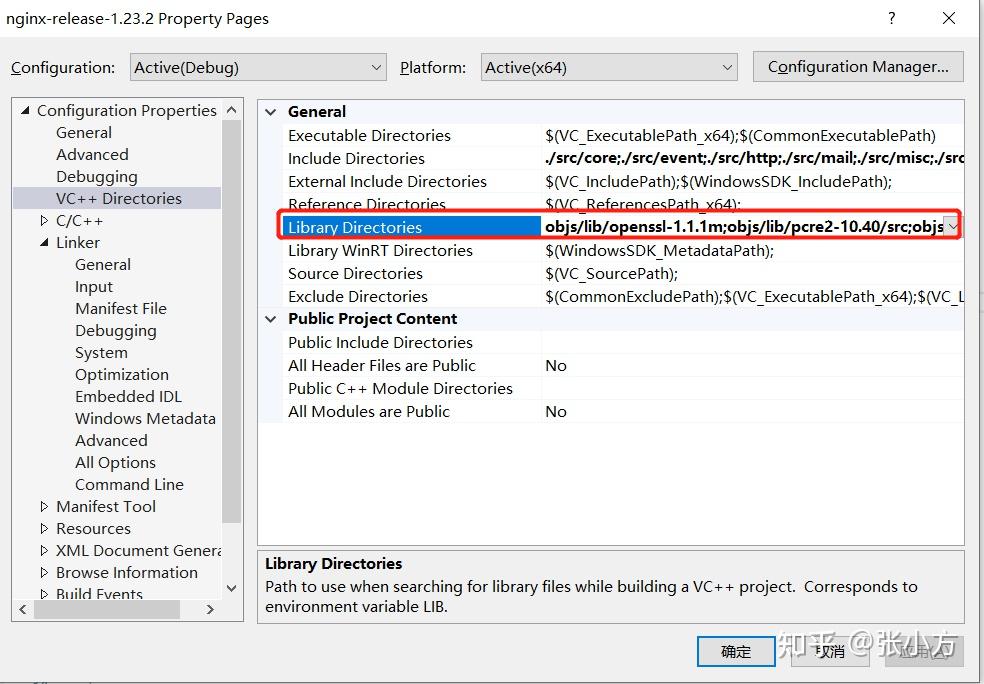The image size is (984, 684).
Task: Expand the Manifest Tool node
Action: click(x=43, y=506)
